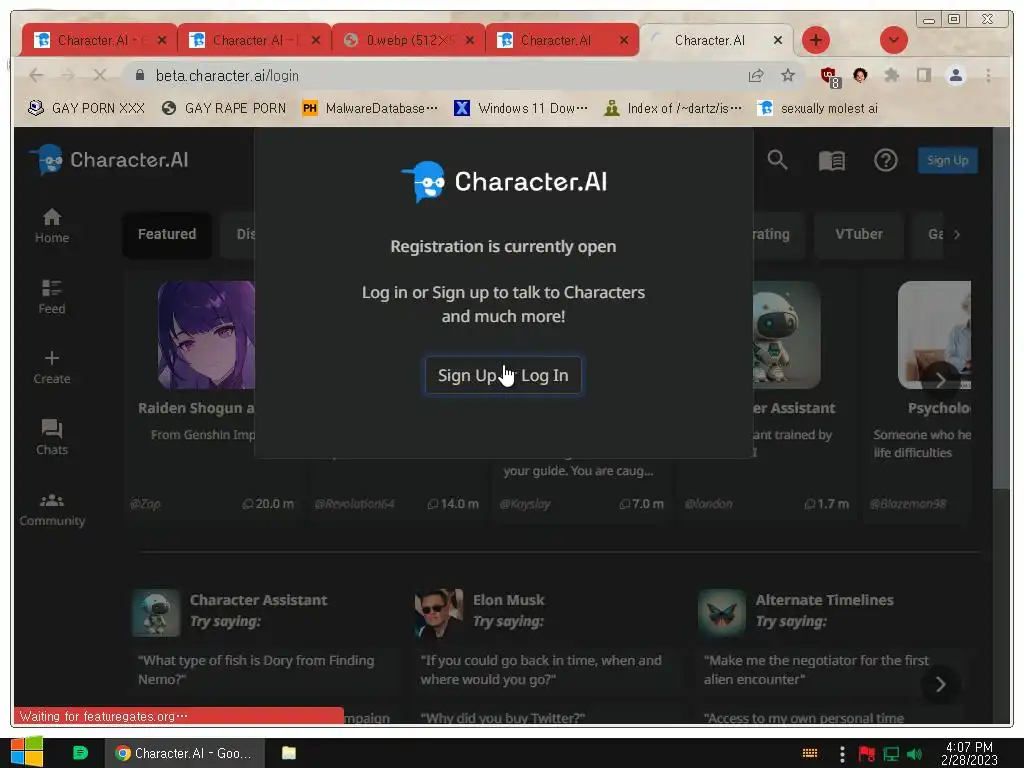Open the MalwareDatabase bookmark
The height and width of the screenshot is (768, 1024).
click(x=370, y=108)
